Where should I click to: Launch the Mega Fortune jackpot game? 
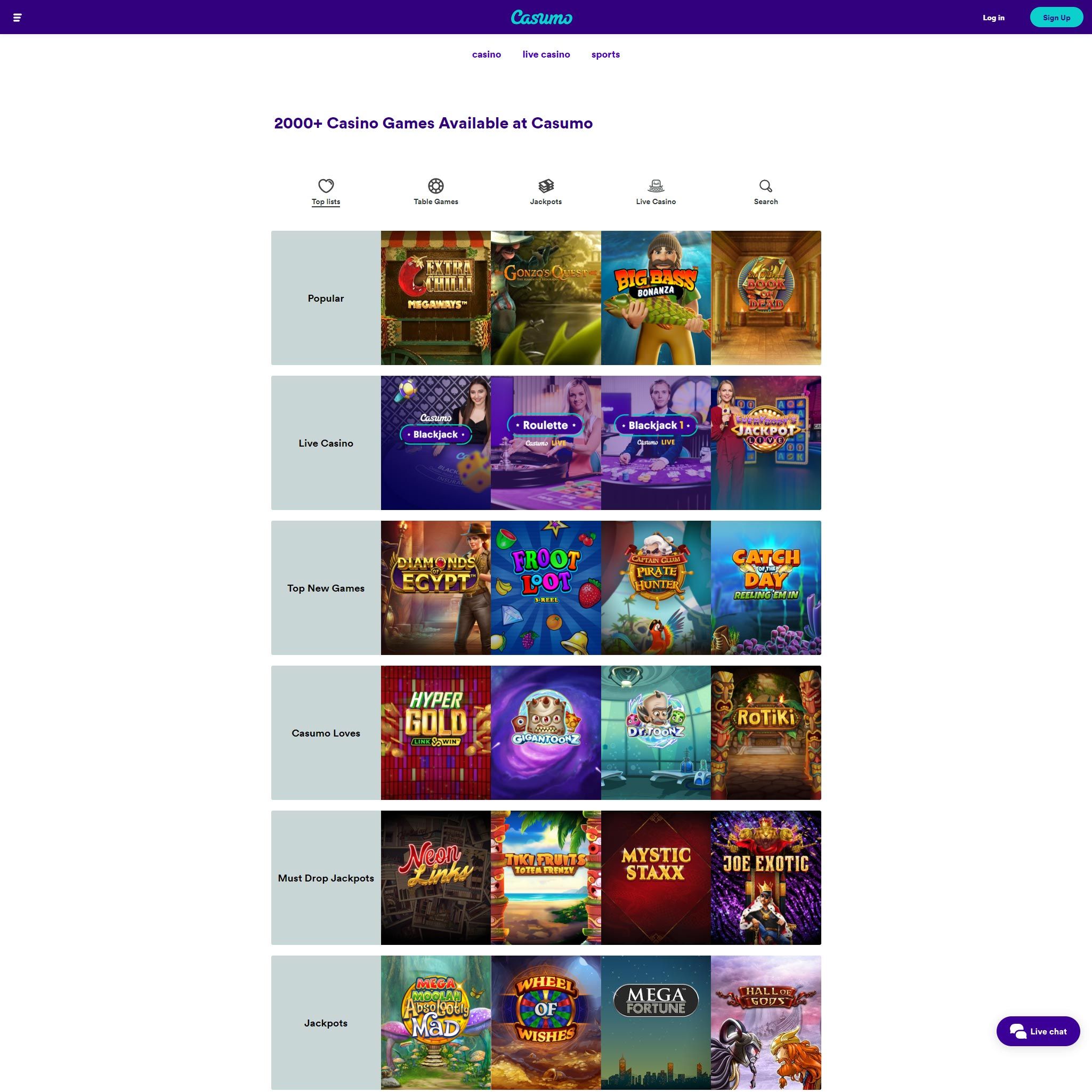[x=656, y=1023]
